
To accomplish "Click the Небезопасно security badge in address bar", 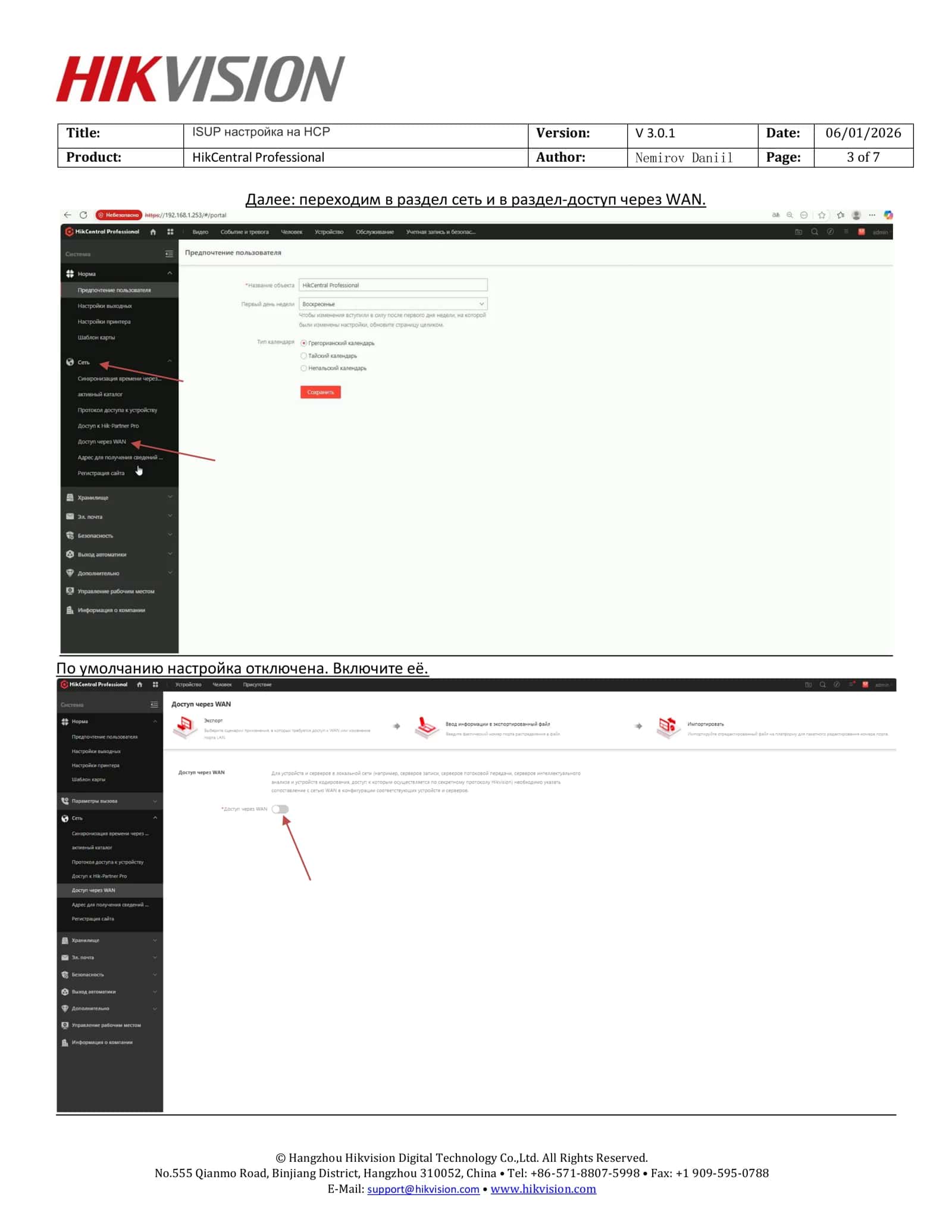I will point(118,215).
